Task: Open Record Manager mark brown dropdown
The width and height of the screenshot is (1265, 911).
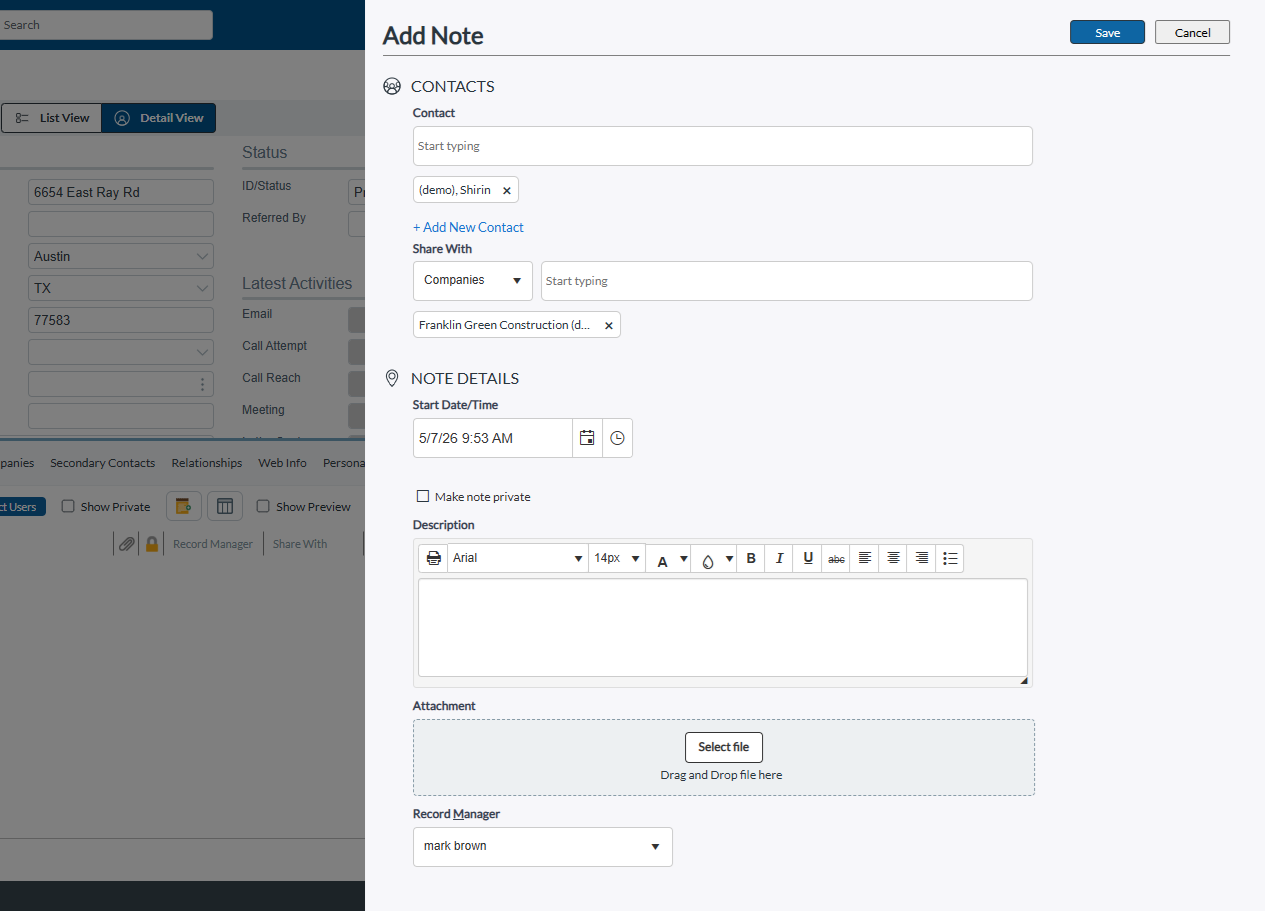Action: pos(543,846)
